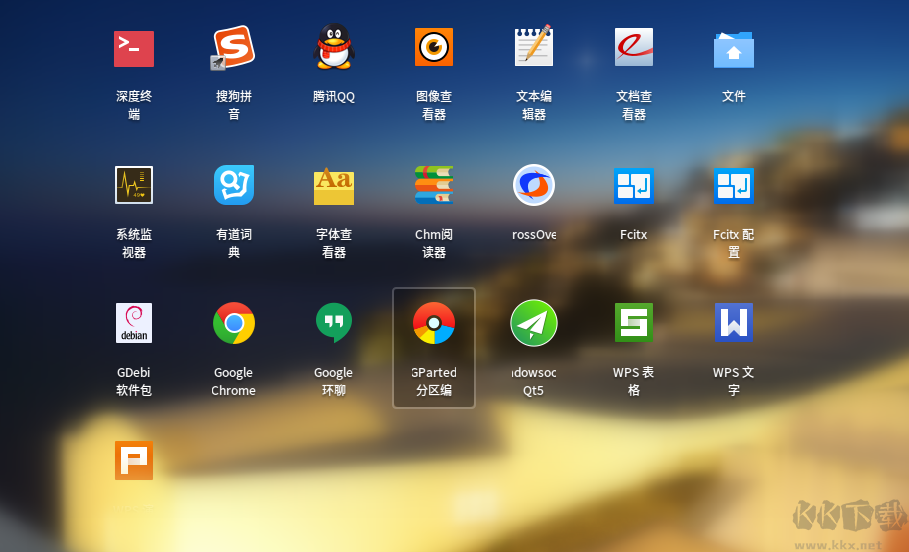Open Youdao Dictionary (有道词典)
The width and height of the screenshot is (909, 552).
234,186
